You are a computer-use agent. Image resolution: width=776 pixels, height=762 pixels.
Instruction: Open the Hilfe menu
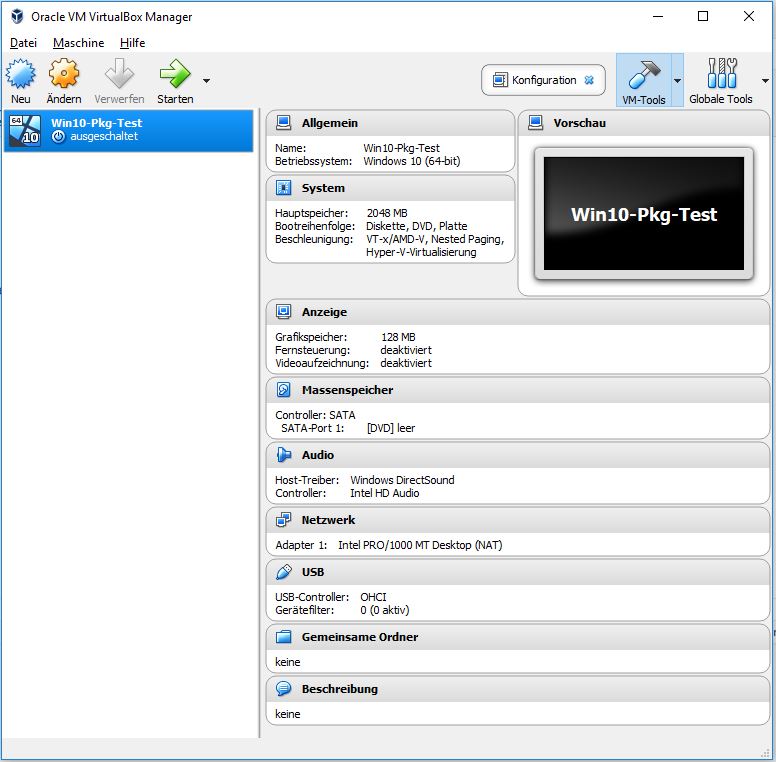click(133, 43)
